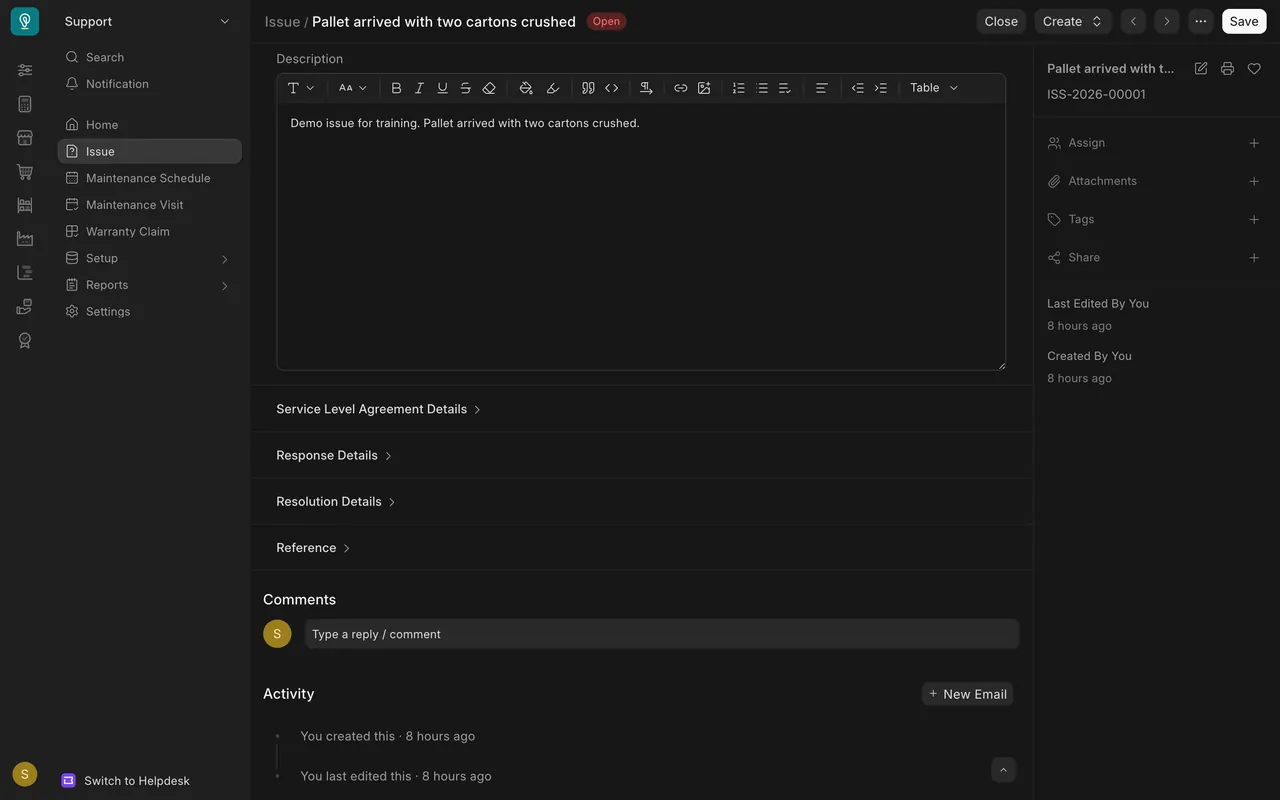Expand the Reference section
Screen dimensions: 1280x800
click(x=313, y=548)
